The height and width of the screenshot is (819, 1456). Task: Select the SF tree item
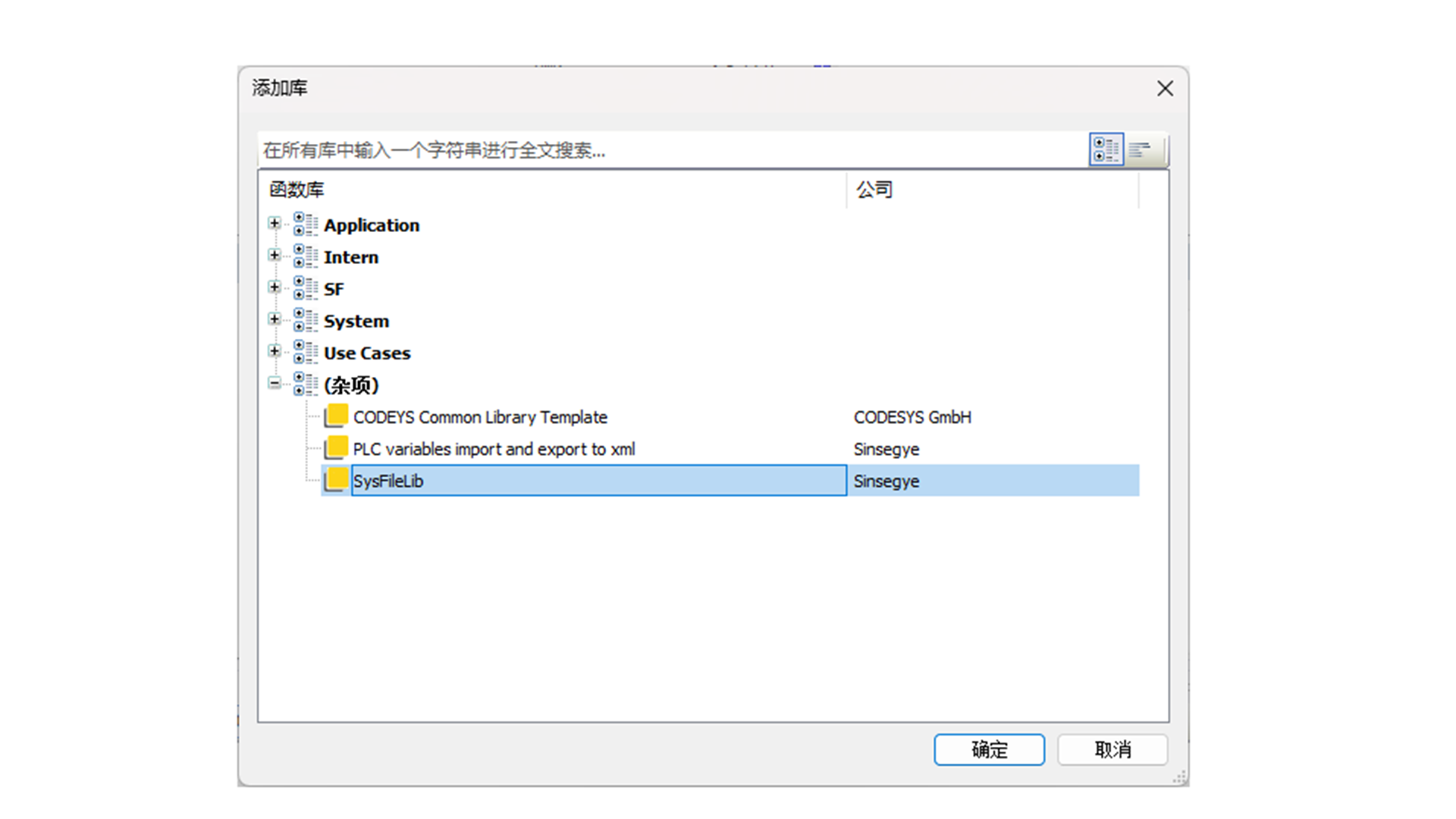(334, 289)
